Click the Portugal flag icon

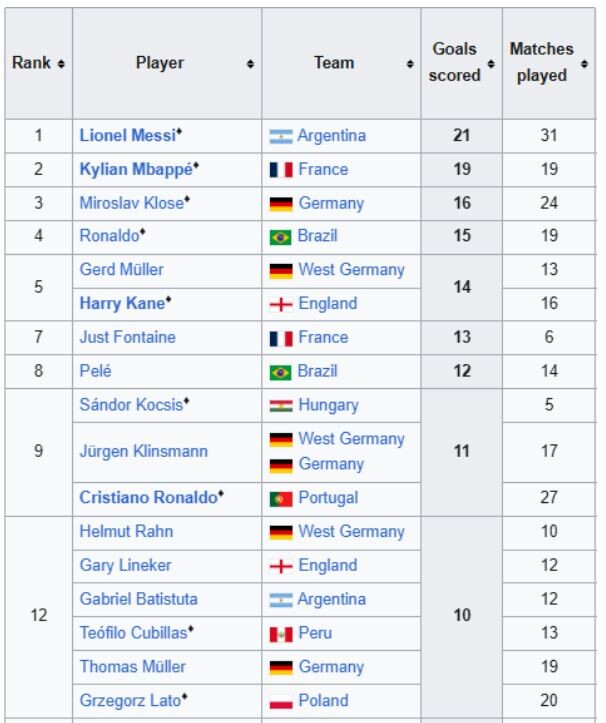coord(281,499)
